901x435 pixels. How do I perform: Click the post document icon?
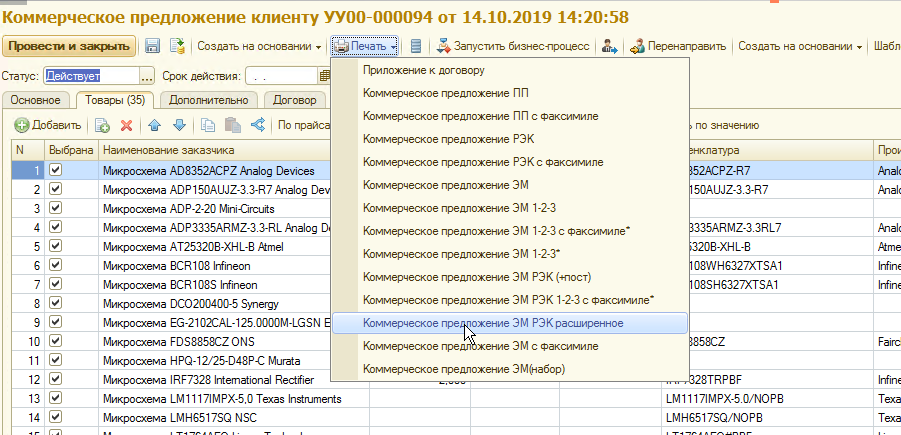pyautogui.click(x=177, y=46)
